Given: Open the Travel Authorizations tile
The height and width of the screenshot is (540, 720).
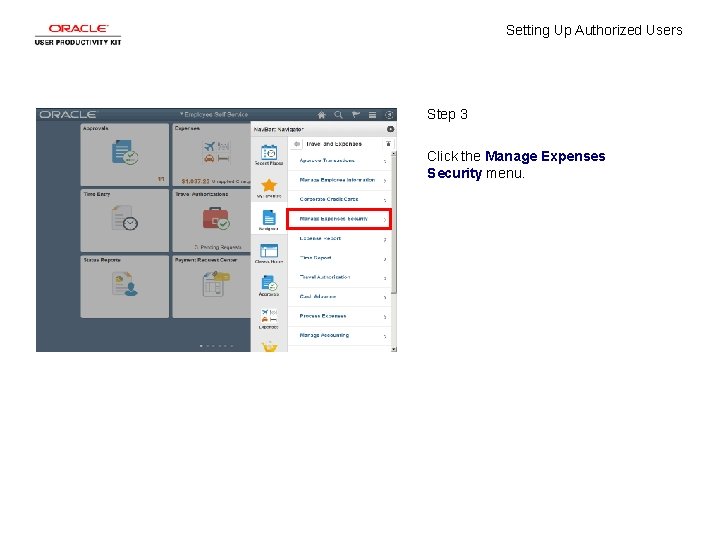Looking at the screenshot, I should coord(212,220).
